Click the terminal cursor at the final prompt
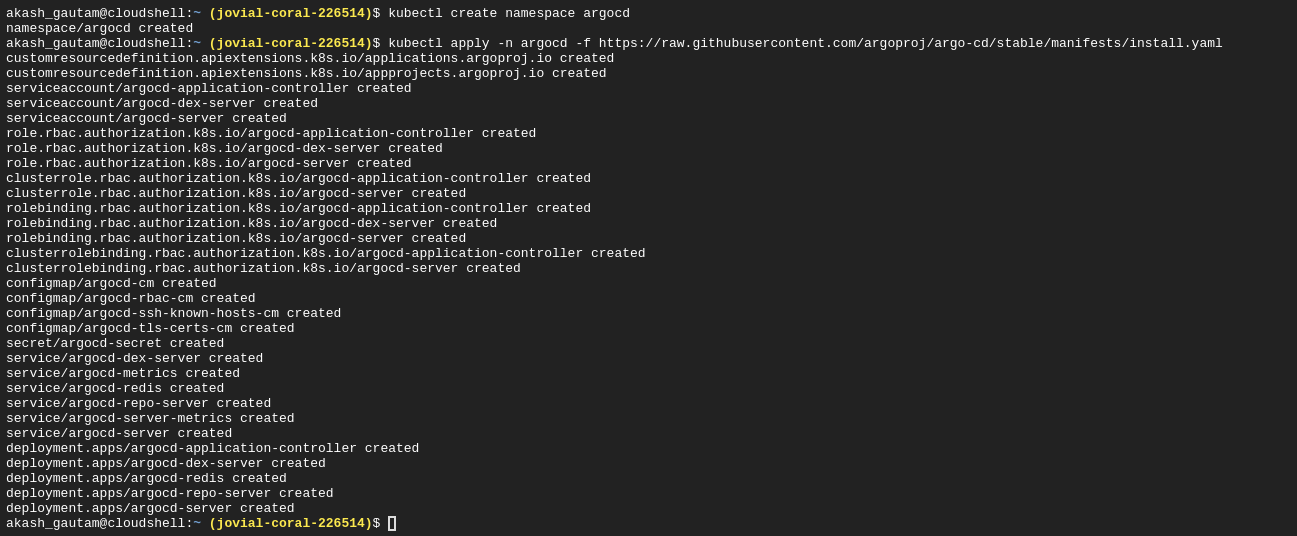1297x536 pixels. 392,523
